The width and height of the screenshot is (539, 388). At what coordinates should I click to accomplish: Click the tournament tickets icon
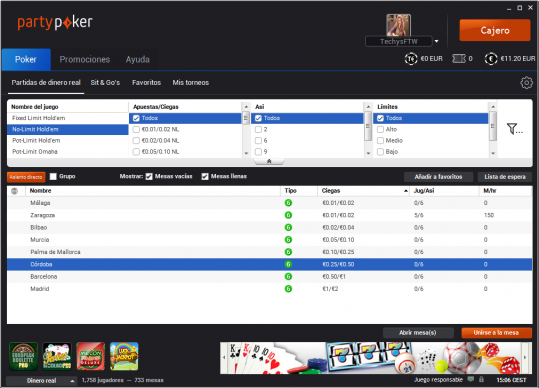click(x=459, y=59)
